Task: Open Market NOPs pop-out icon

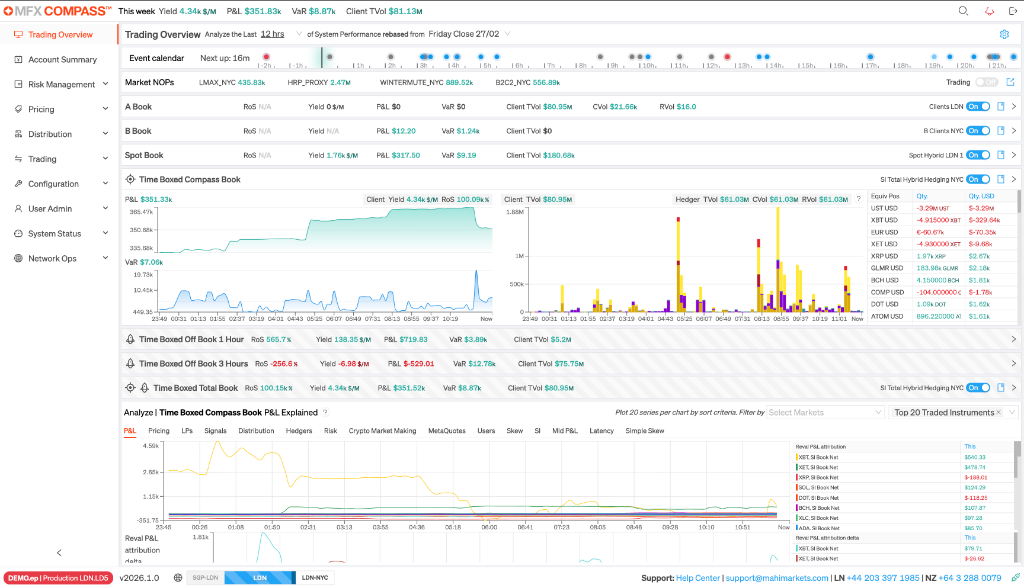Action: pyautogui.click(x=1010, y=82)
